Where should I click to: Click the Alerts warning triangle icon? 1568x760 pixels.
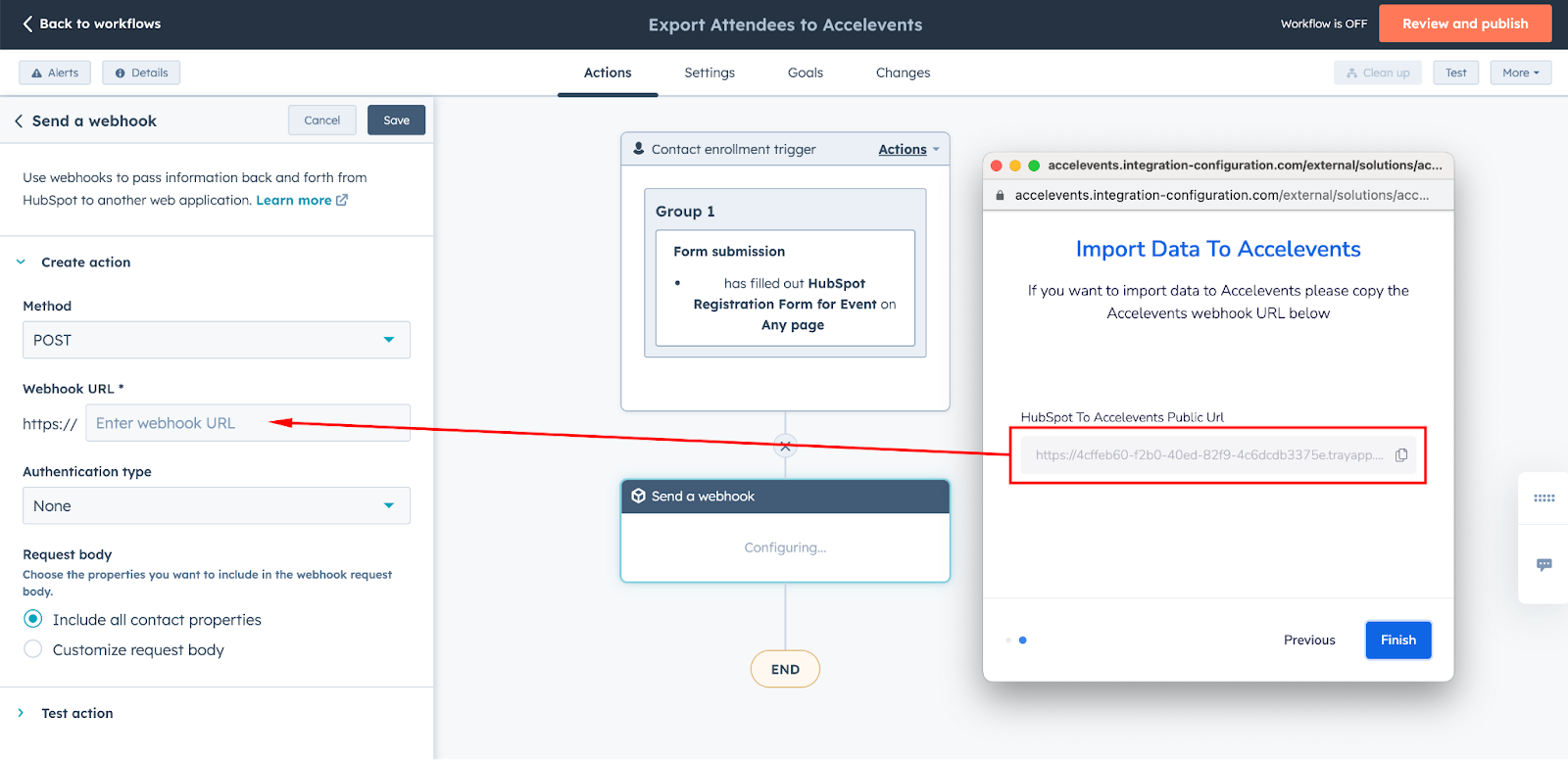click(x=37, y=73)
